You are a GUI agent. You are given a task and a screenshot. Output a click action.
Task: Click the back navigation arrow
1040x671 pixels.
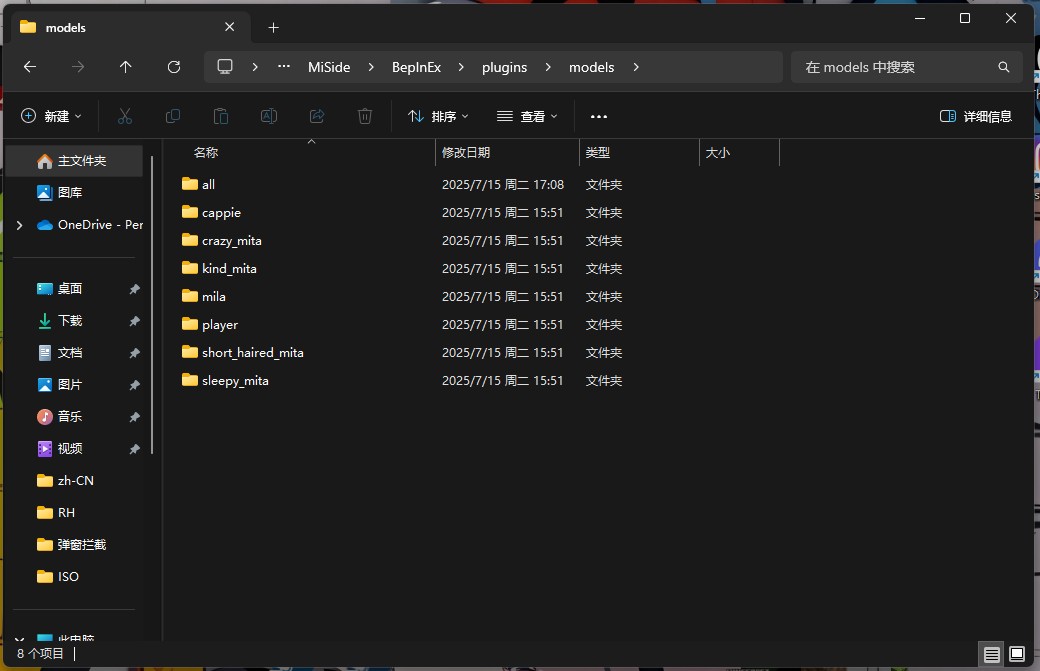(x=30, y=67)
